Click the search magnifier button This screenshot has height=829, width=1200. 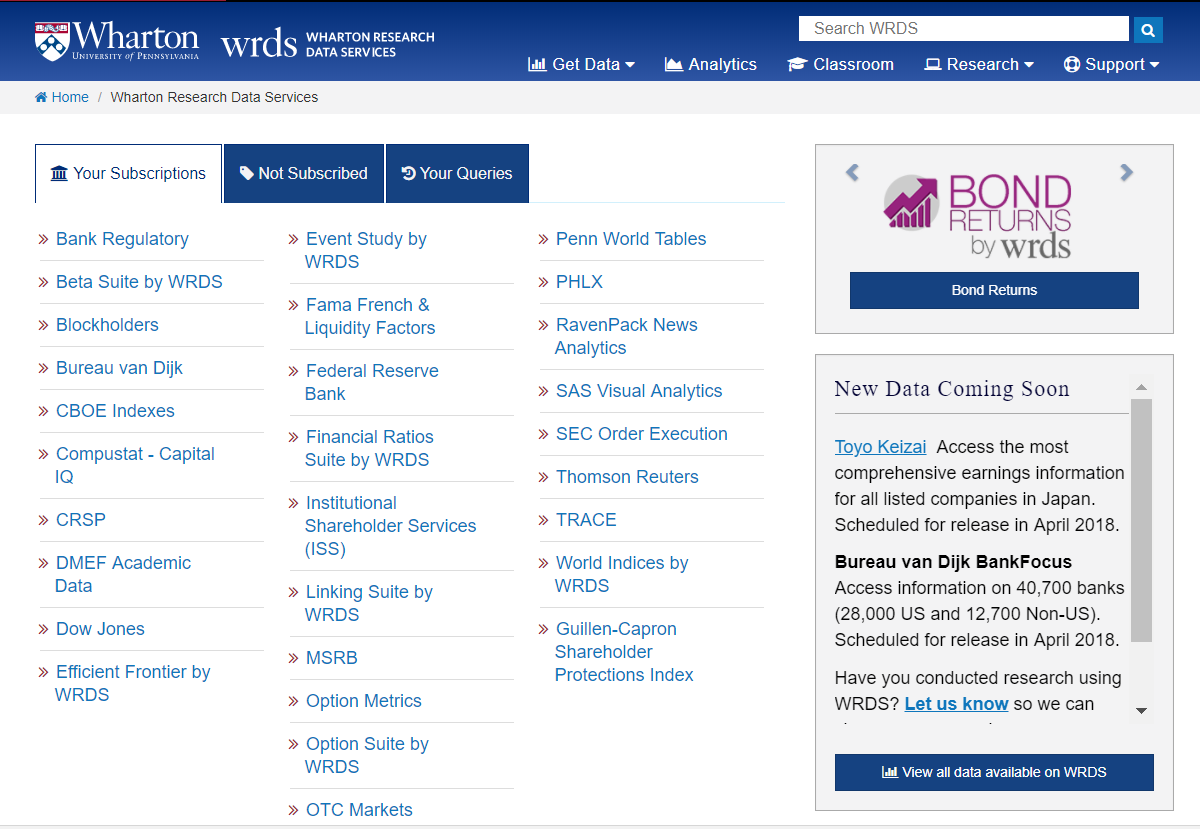coord(1148,29)
